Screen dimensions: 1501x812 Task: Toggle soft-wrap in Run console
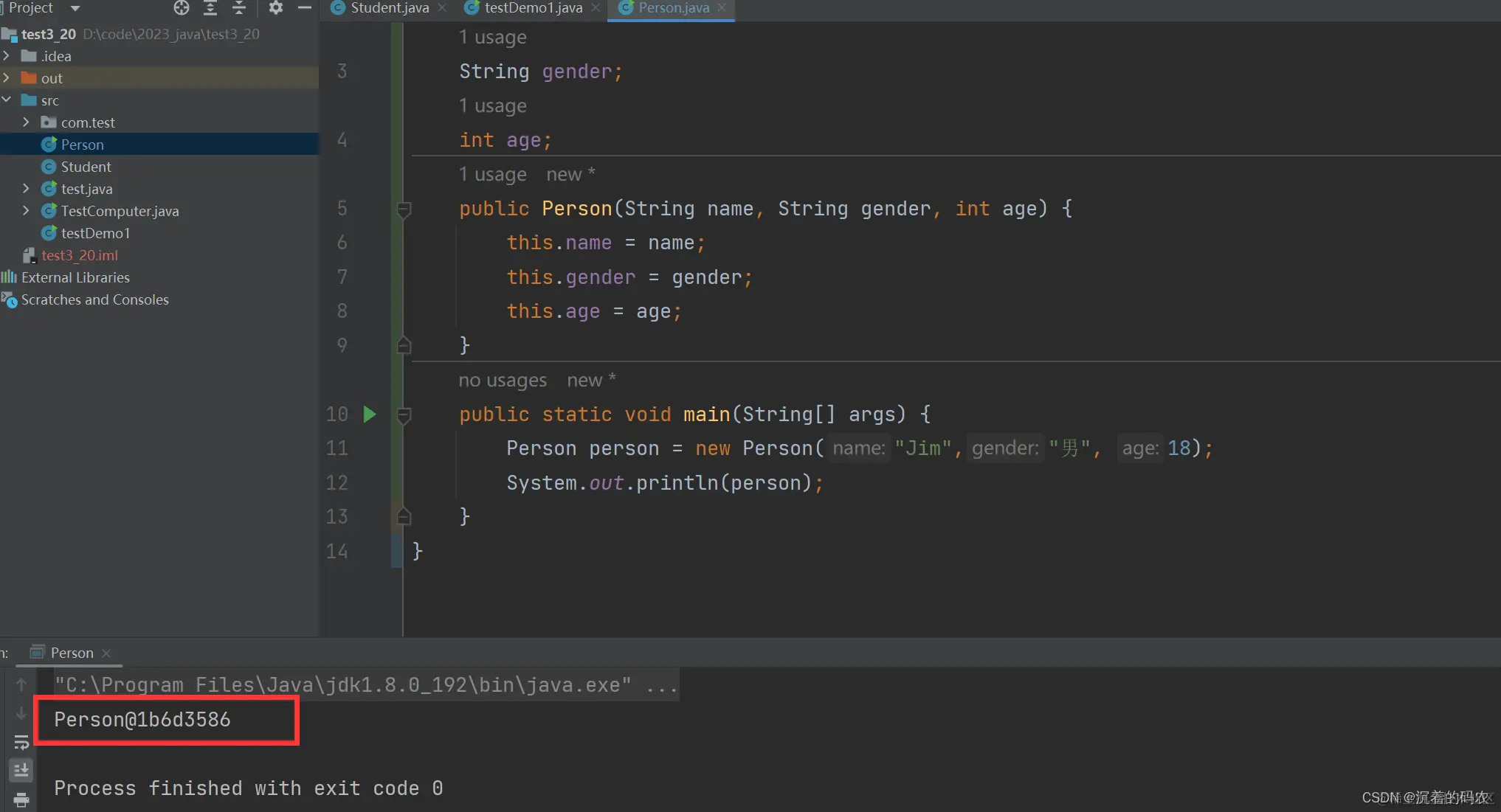click(21, 742)
